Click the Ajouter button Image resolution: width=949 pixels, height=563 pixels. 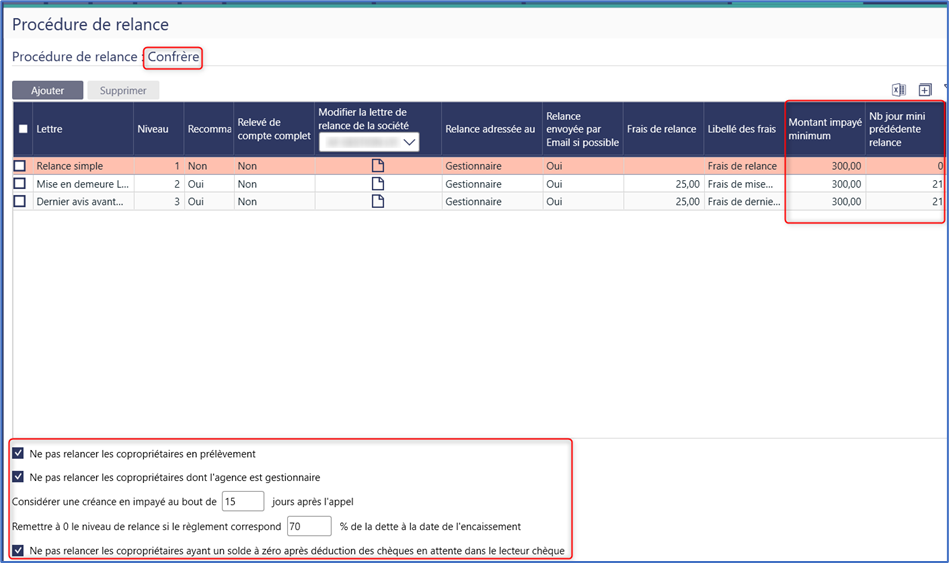tap(47, 90)
